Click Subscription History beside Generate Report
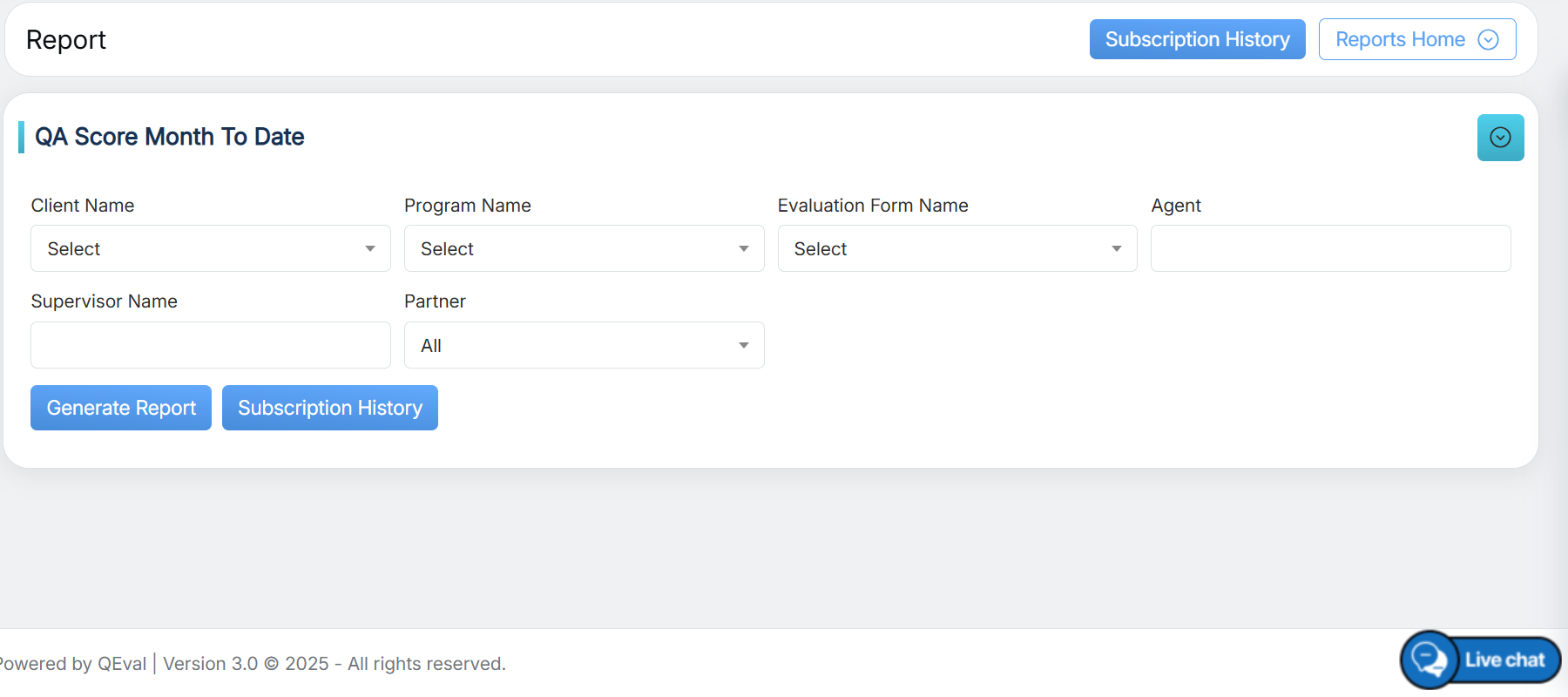This screenshot has width=1568, height=697. click(330, 408)
